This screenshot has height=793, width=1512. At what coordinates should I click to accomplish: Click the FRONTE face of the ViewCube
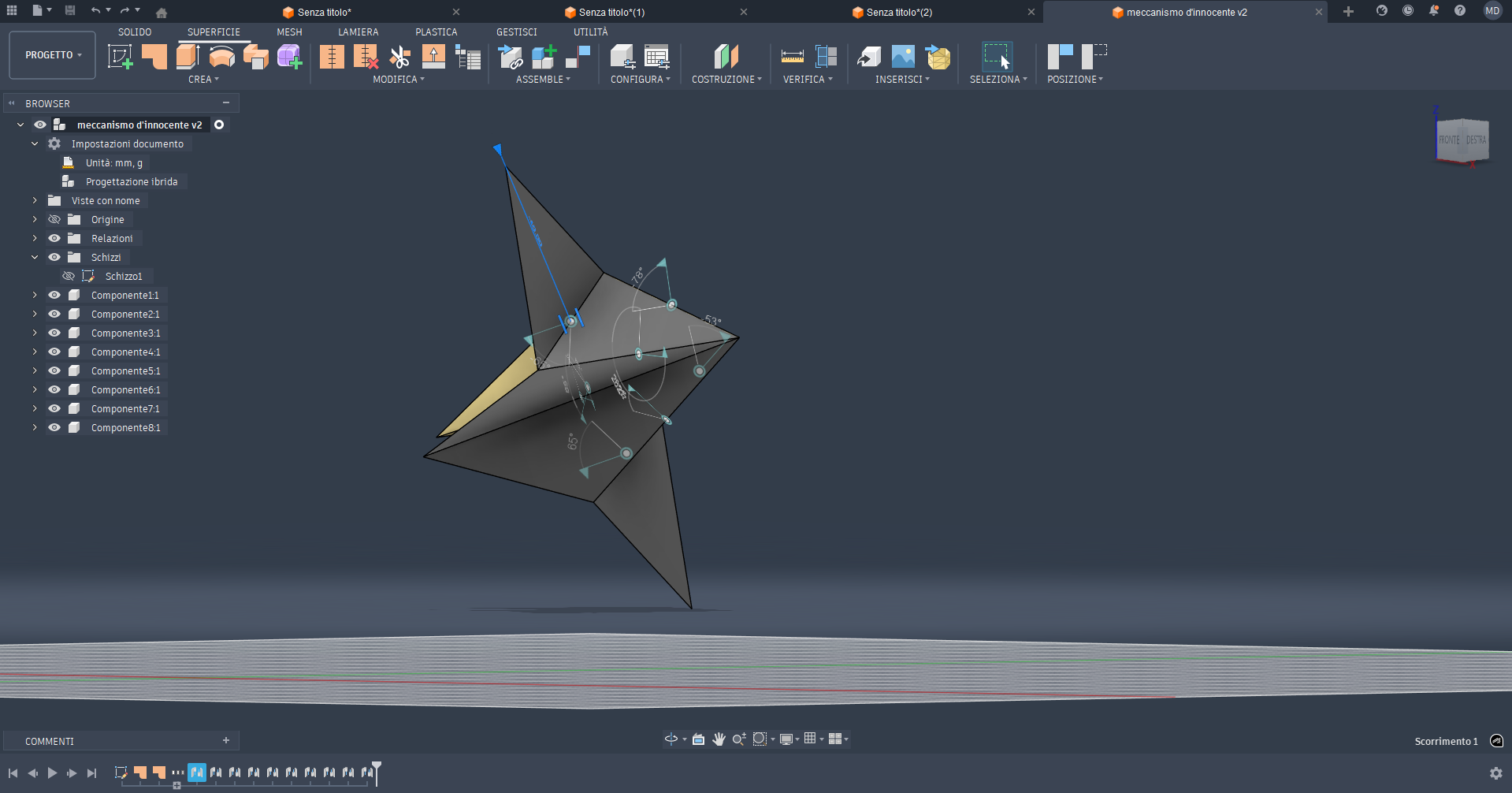[x=1450, y=139]
